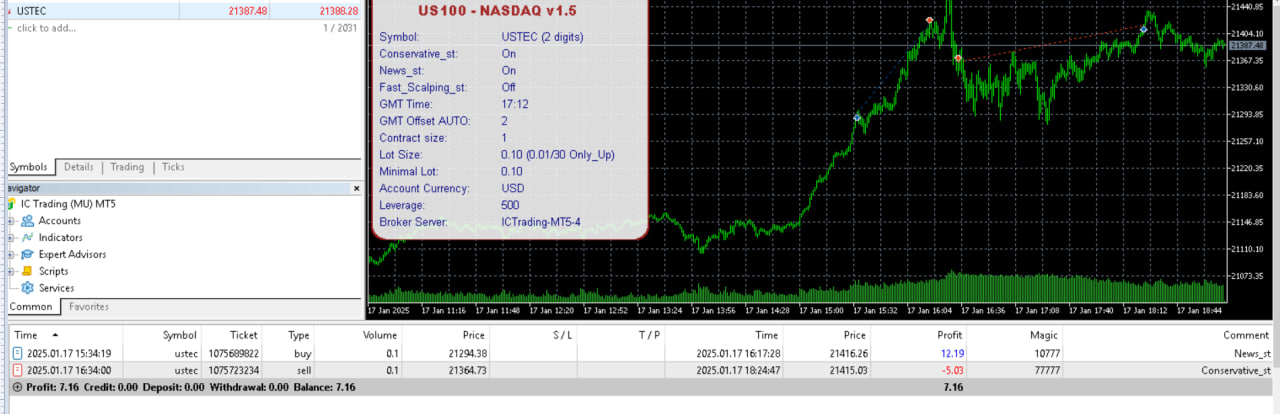Screen dimensions: 1280x414
Task: Click the 77777 magic number cell
Action: coord(1045,370)
